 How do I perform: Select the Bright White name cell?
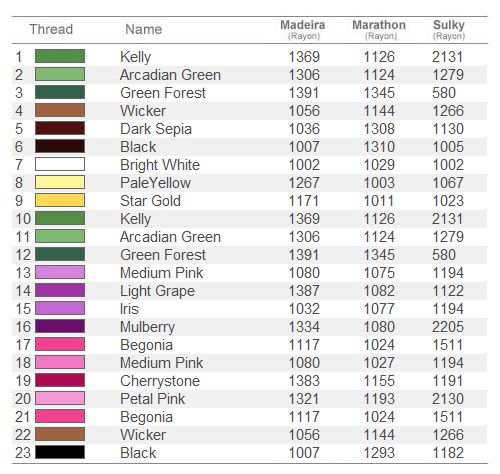[x=160, y=165]
